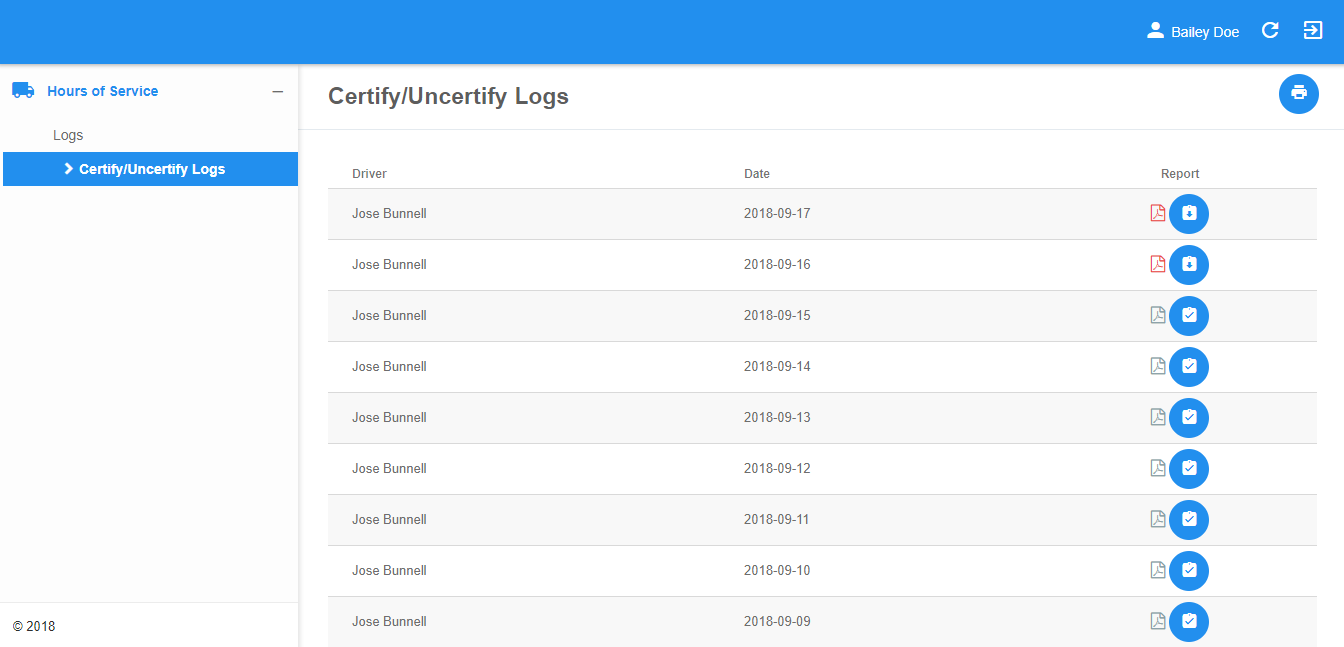This screenshot has height=647, width=1344.
Task: Click the truck icon beside Hours of Service
Action: (x=23, y=91)
